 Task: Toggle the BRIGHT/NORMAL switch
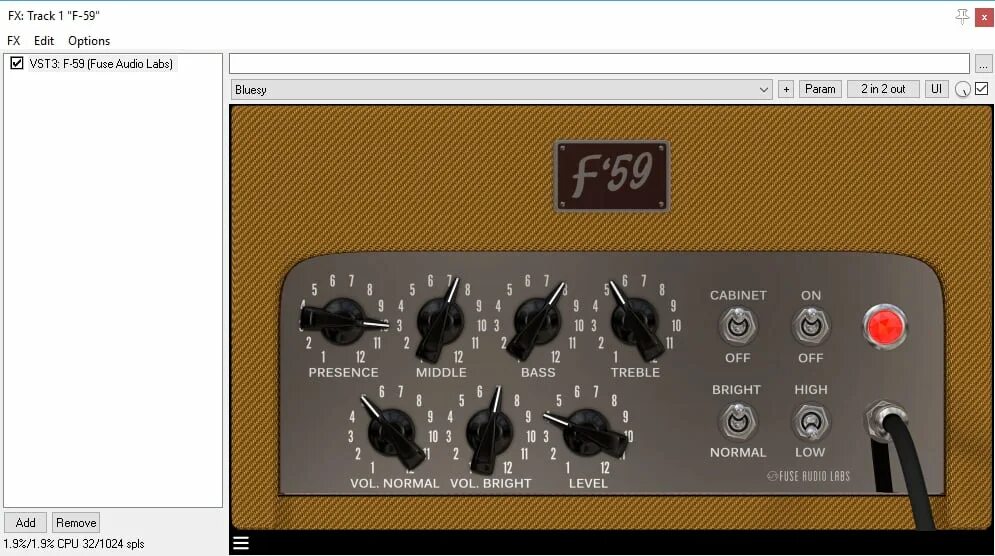click(737, 421)
